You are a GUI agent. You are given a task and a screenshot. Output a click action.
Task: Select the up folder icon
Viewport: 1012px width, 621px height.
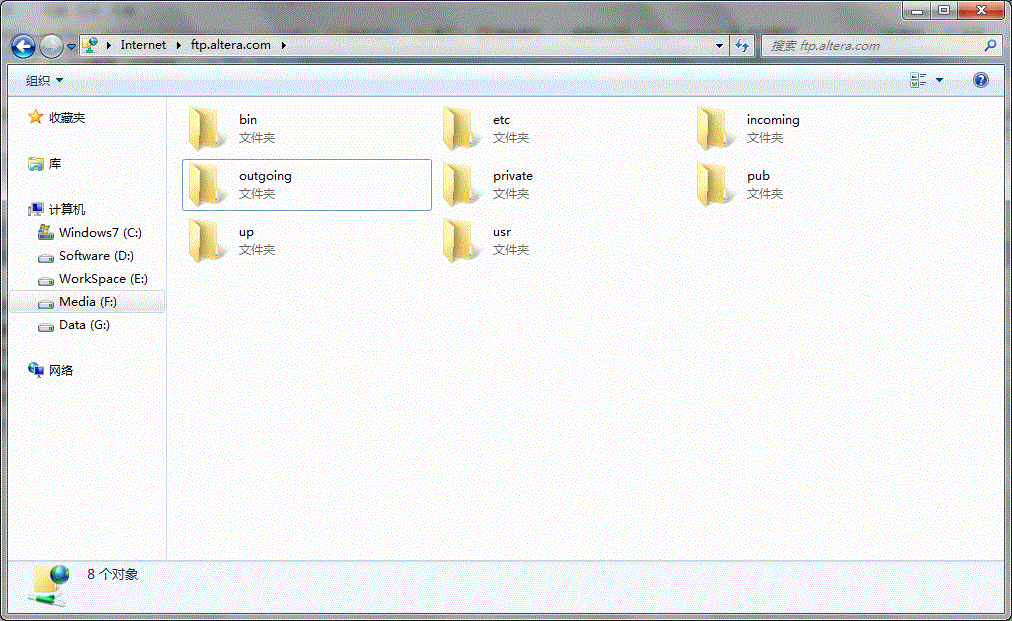click(206, 241)
